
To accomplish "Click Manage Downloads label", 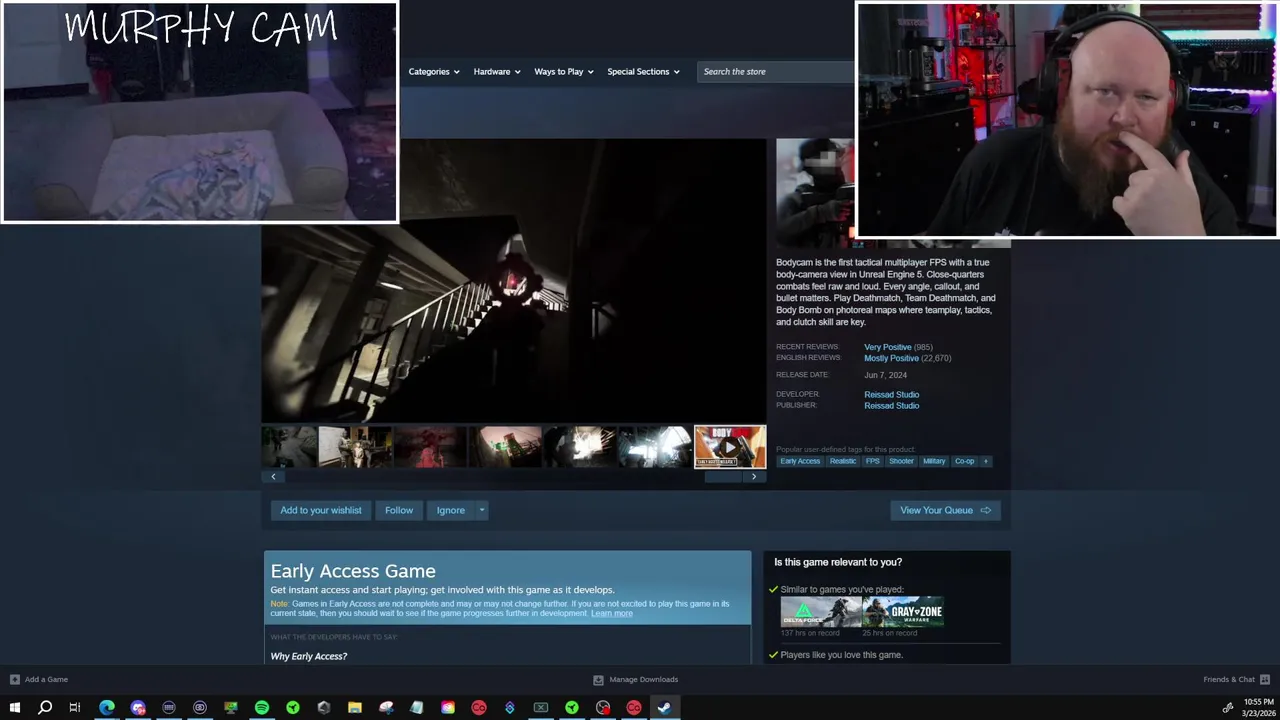I will point(643,679).
